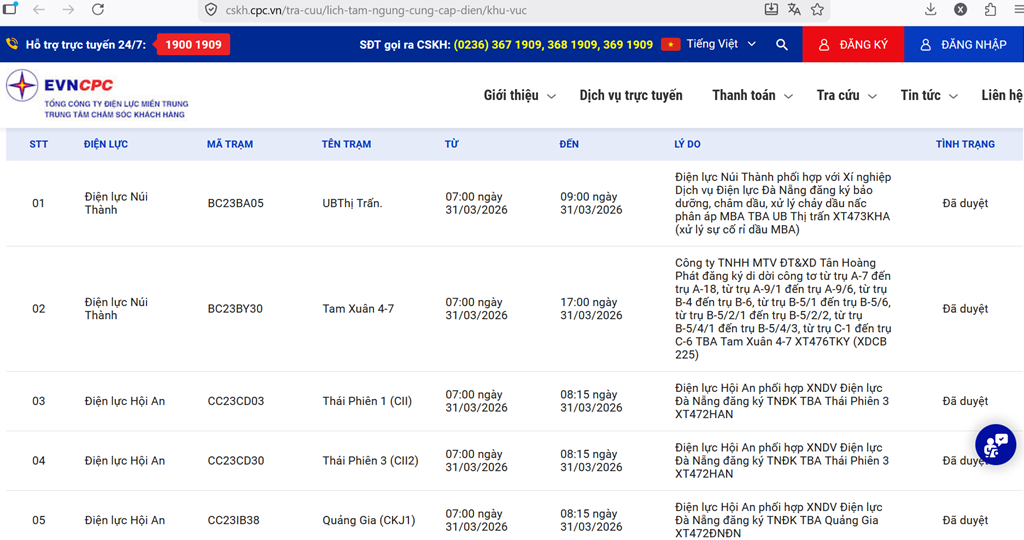
Task: Click the URL address bar
Action: 450,10
